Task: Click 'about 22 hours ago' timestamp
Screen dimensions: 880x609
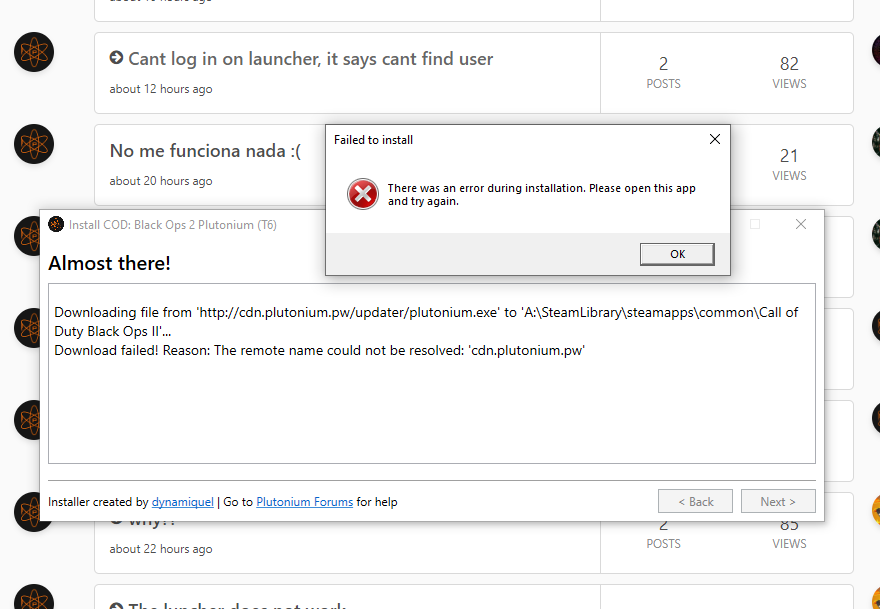Action: point(161,549)
